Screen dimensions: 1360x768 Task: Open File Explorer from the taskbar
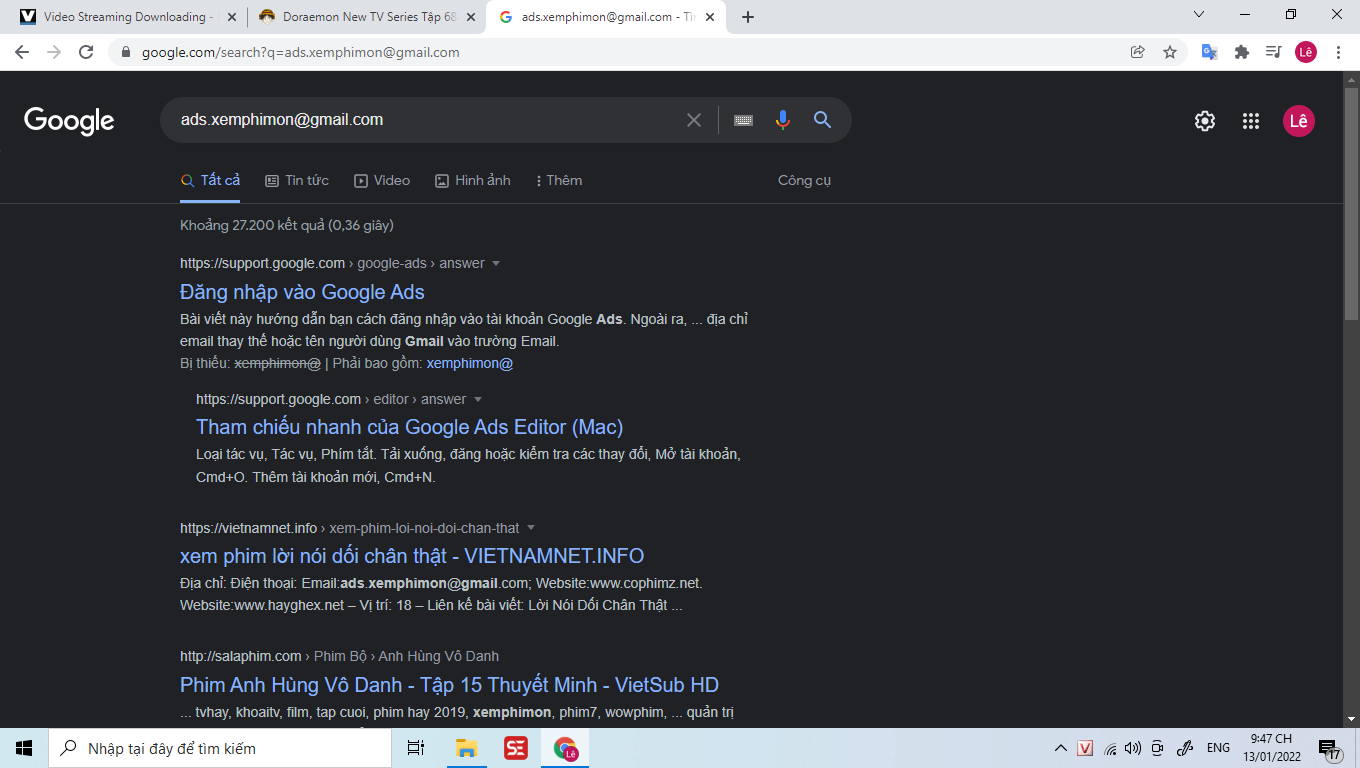pyautogui.click(x=466, y=748)
